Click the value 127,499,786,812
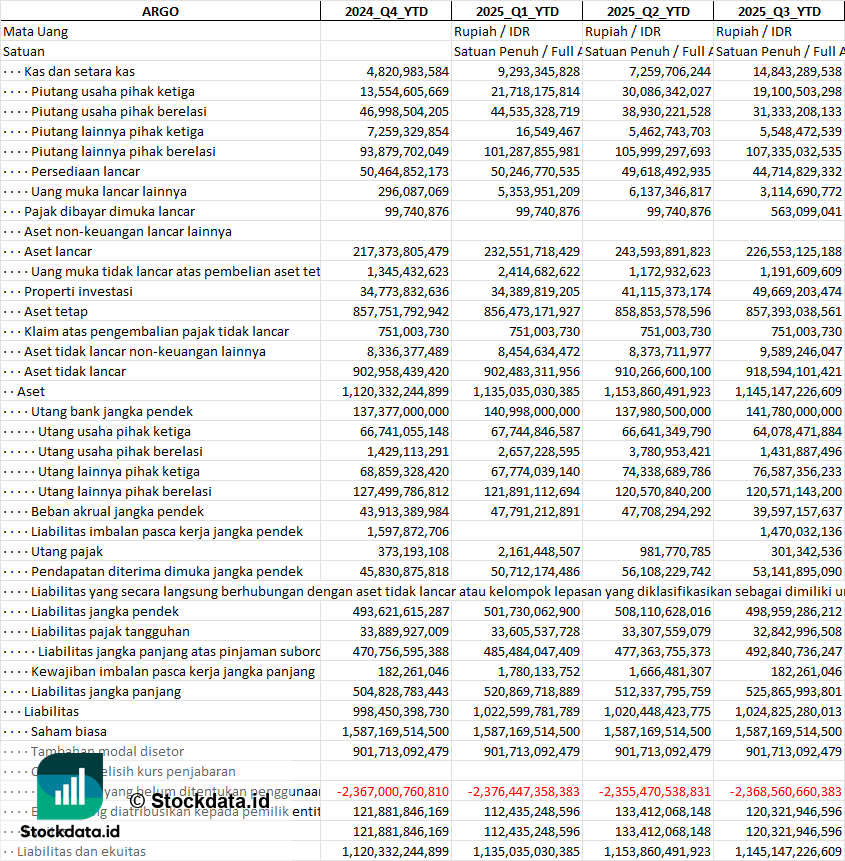 401,491
